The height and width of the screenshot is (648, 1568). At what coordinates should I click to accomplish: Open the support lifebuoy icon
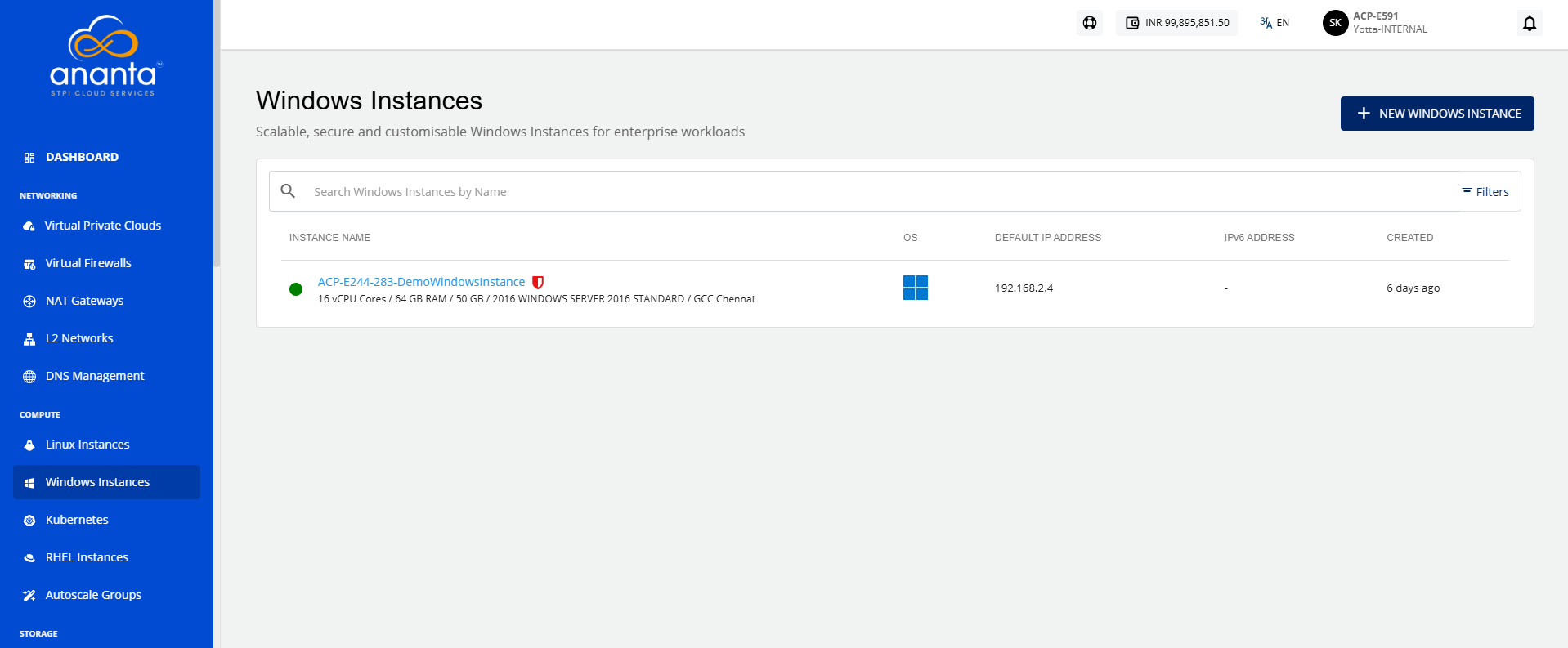coord(1090,23)
